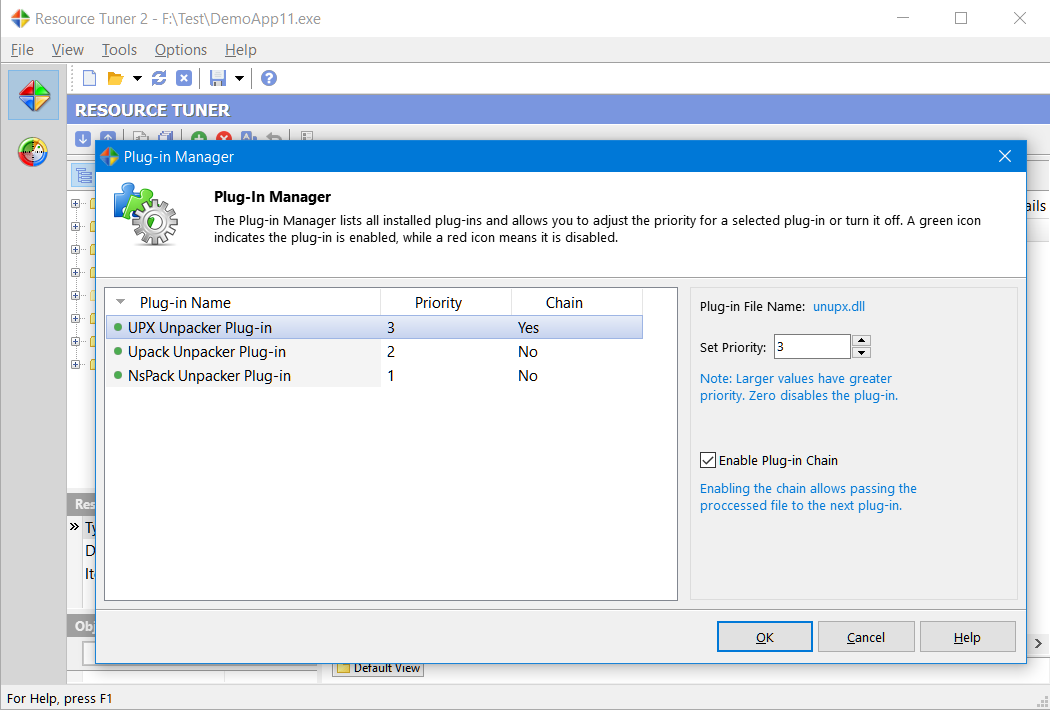Click priority value 1 in the NsPack row

pos(391,376)
